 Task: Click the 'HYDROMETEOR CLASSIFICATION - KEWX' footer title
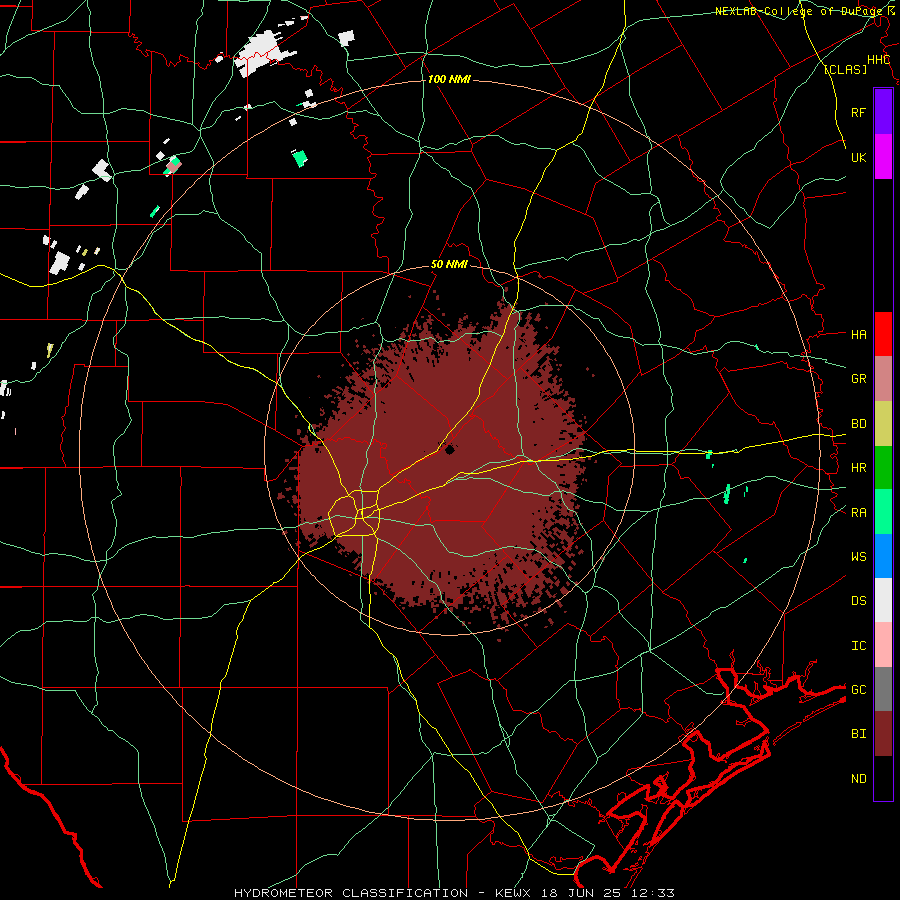click(x=383, y=893)
